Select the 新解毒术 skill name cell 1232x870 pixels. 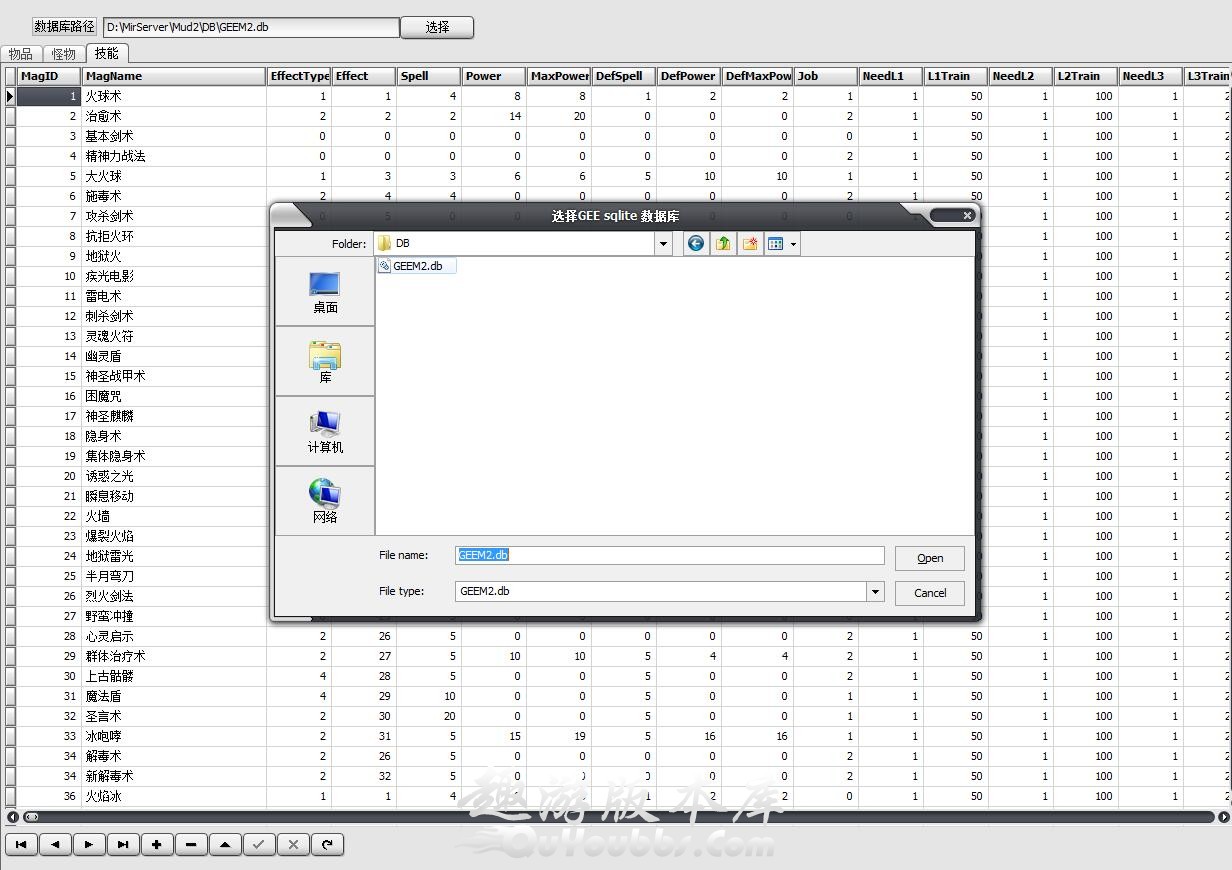[174, 776]
